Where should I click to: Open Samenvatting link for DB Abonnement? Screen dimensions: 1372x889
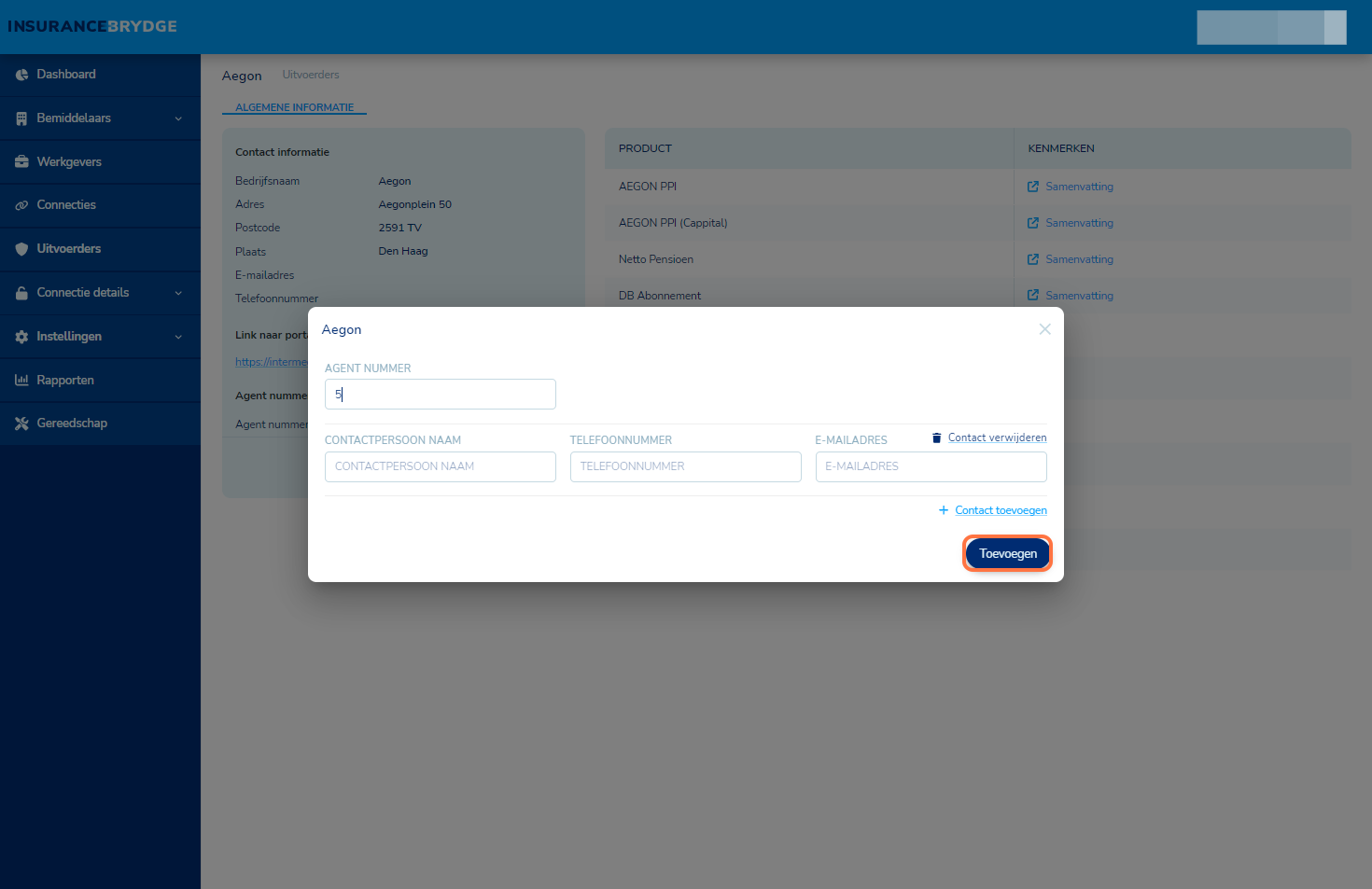[1079, 296]
